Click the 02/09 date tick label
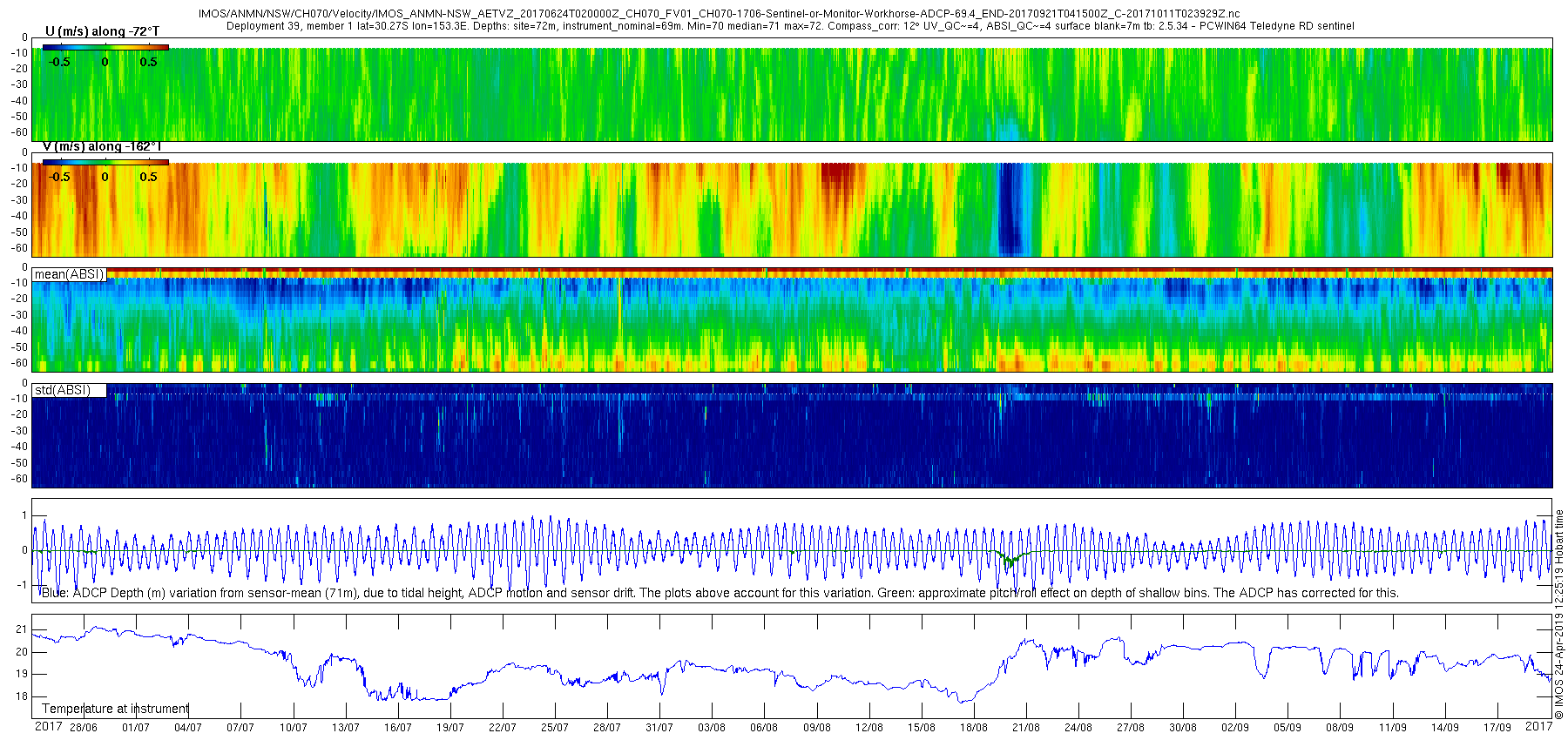 pyautogui.click(x=1235, y=728)
